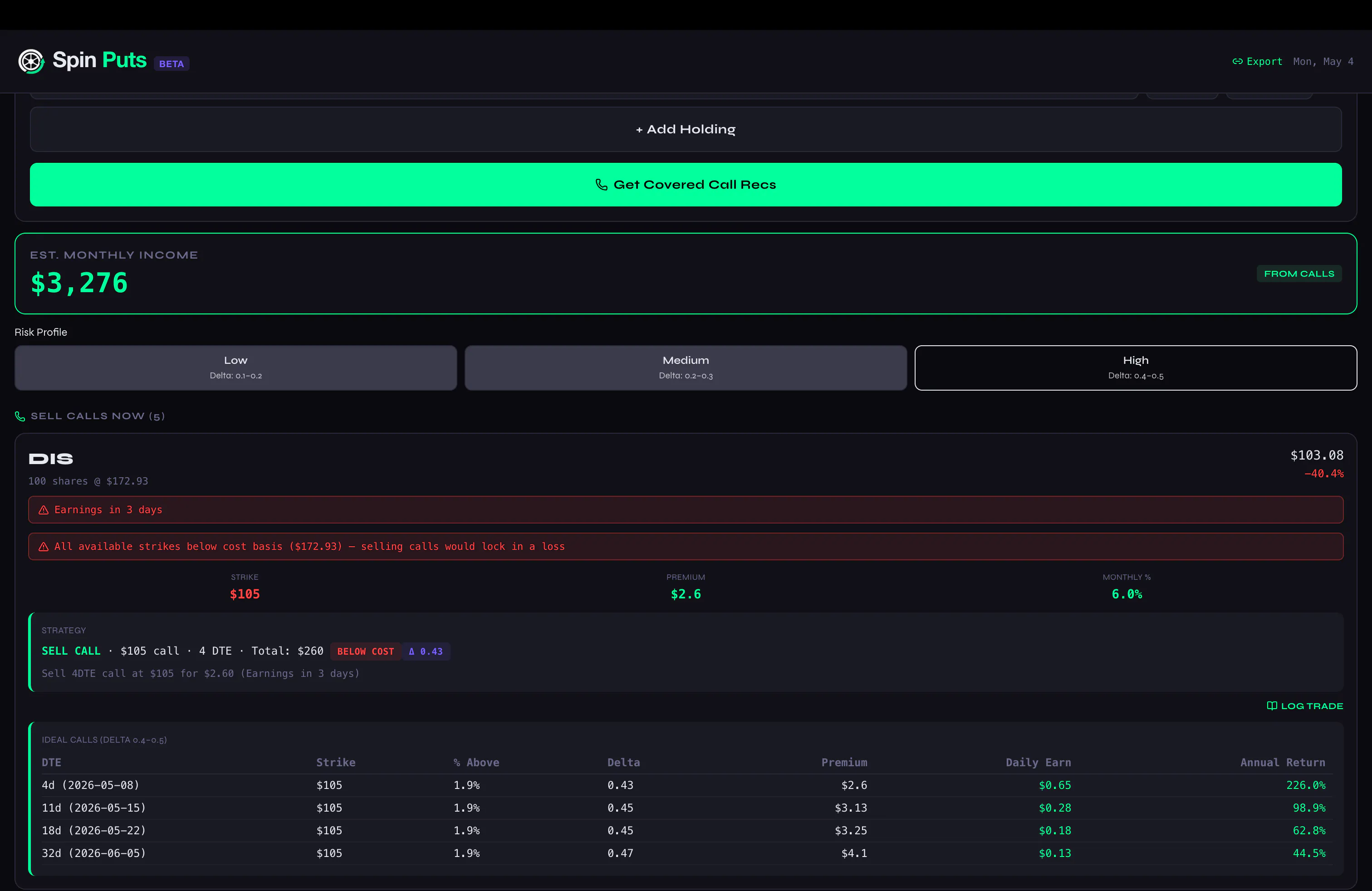Click the 32d (2026-06-05) row

click(x=686, y=853)
